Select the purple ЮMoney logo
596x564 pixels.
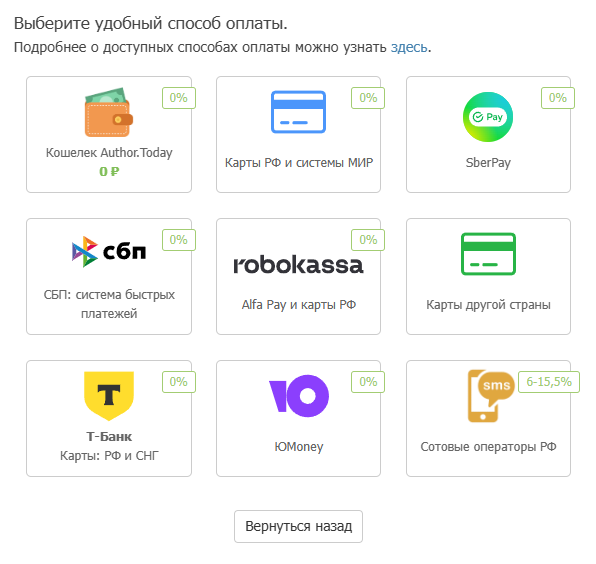(299, 396)
